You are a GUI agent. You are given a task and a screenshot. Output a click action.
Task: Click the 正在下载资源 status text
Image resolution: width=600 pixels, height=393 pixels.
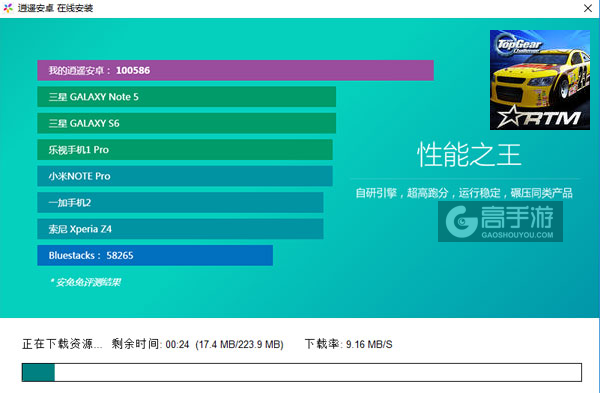62,344
